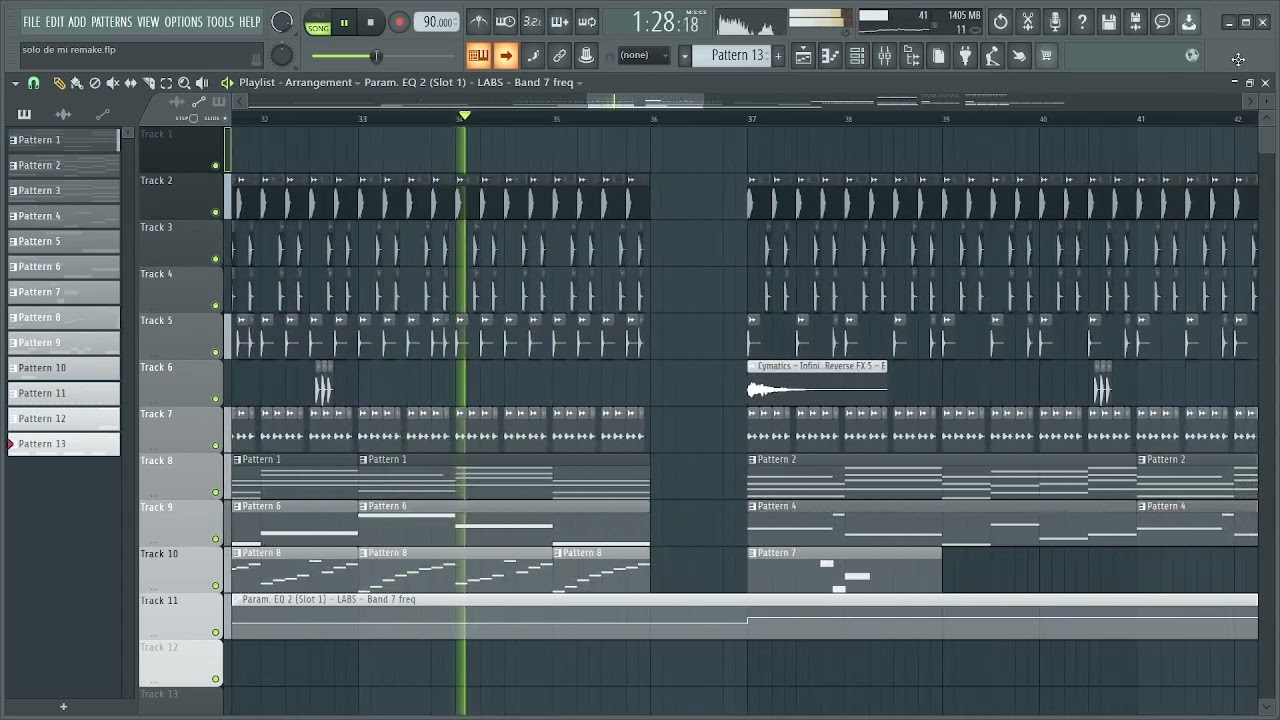Open the VIEW menu

point(148,22)
